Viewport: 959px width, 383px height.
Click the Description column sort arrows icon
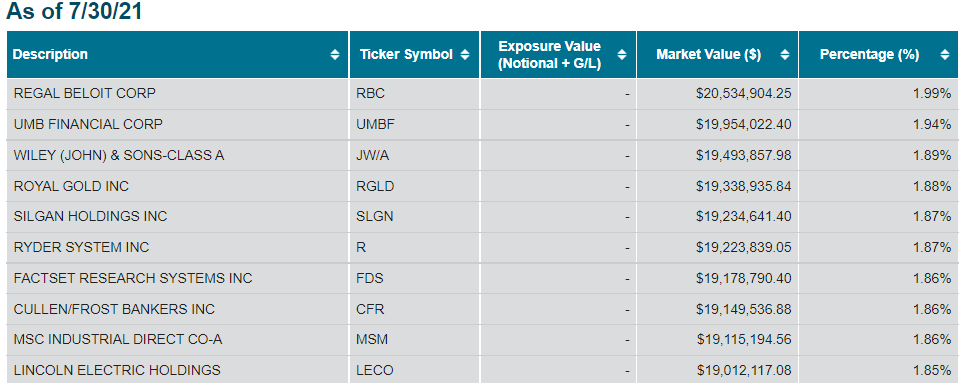[x=335, y=54]
